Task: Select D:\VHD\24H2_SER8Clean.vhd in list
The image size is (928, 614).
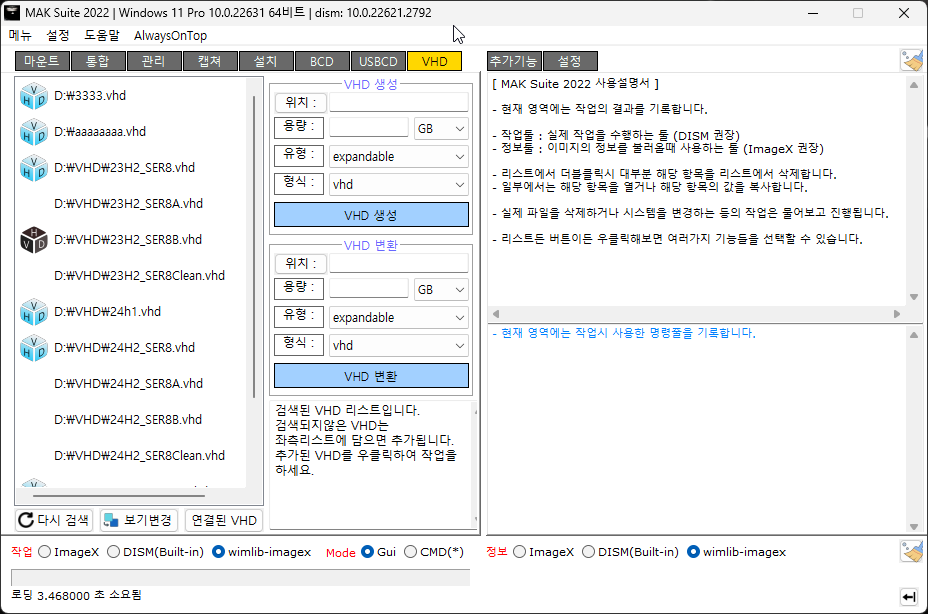Action: pos(139,456)
